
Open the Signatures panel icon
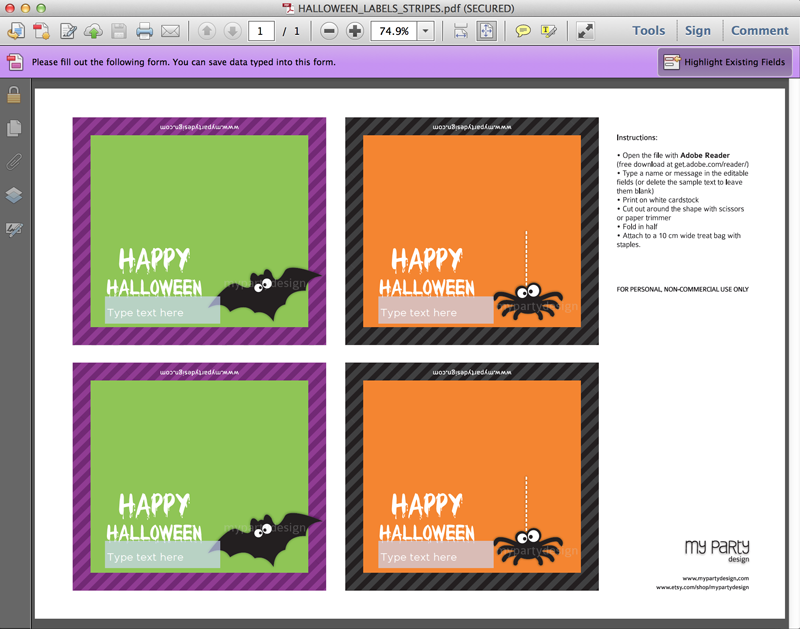[x=14, y=230]
